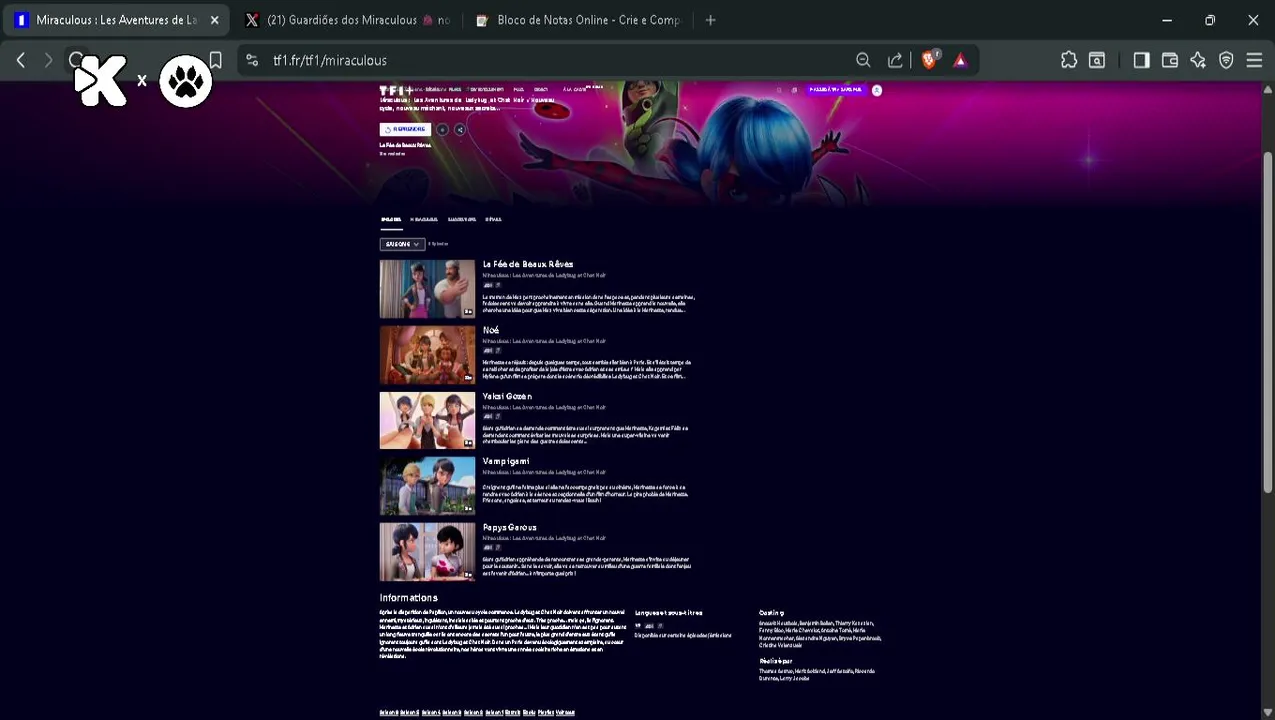Click the Yakai Gozen episode title

point(507,396)
